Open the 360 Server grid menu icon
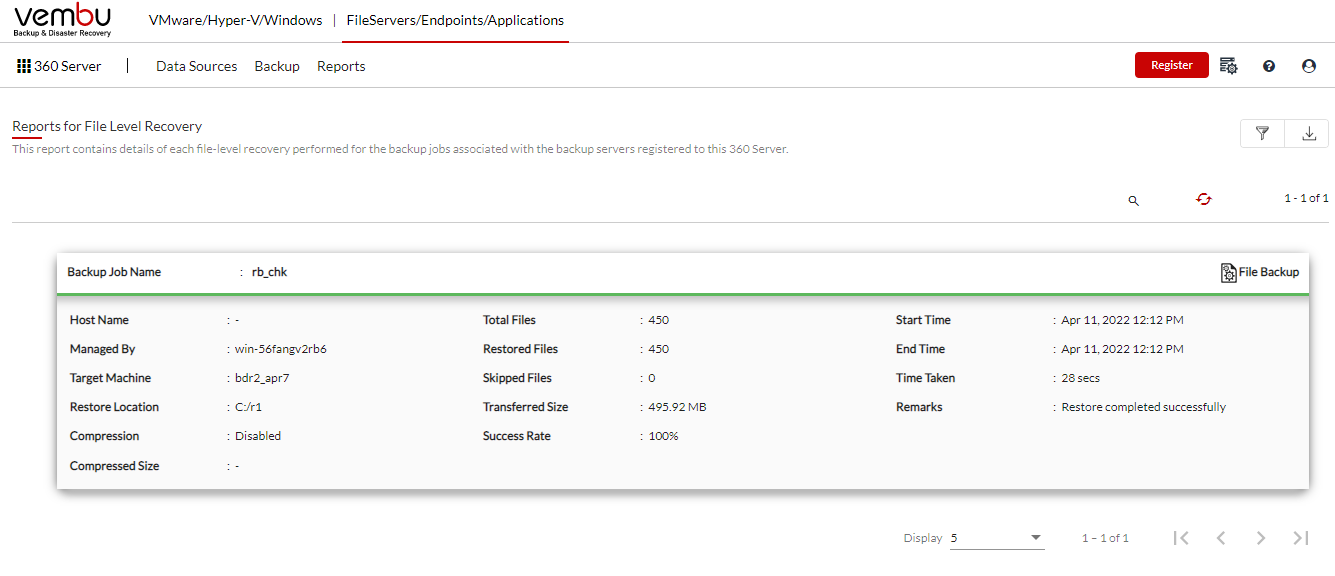 tap(24, 66)
